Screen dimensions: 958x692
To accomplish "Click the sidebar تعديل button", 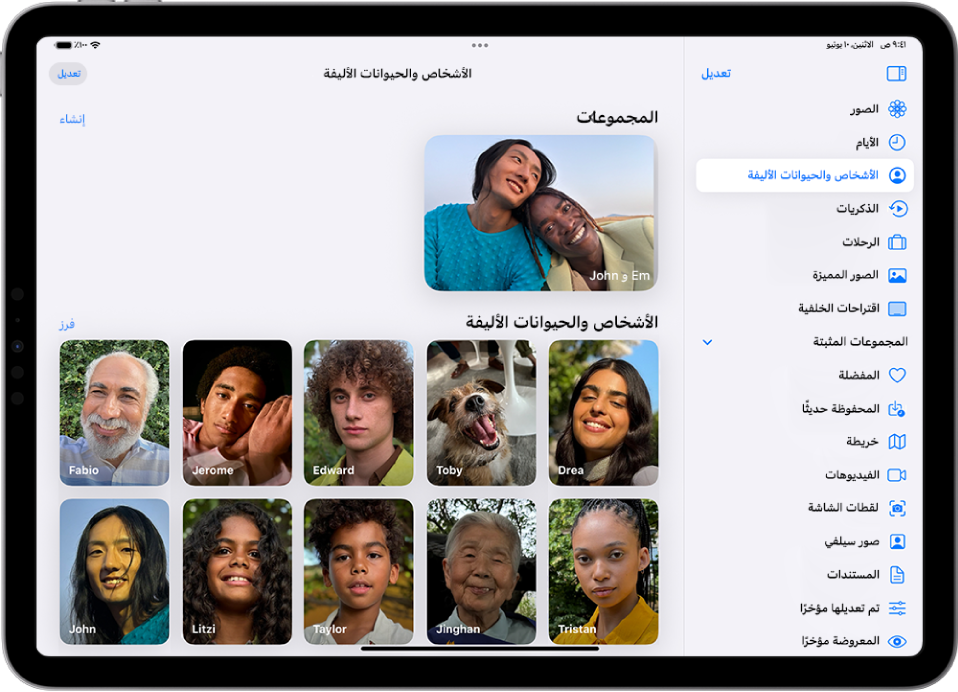I will (715, 73).
